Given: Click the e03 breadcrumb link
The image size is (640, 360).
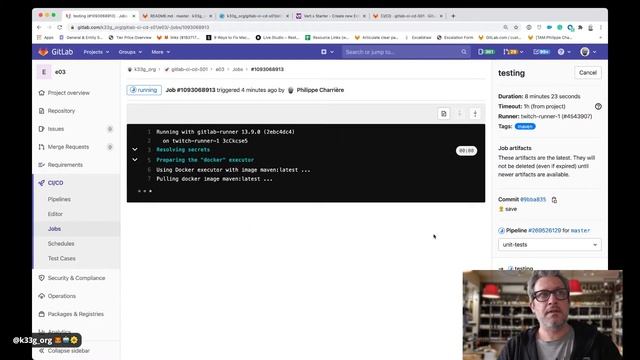Looking at the screenshot, I should click(220, 69).
